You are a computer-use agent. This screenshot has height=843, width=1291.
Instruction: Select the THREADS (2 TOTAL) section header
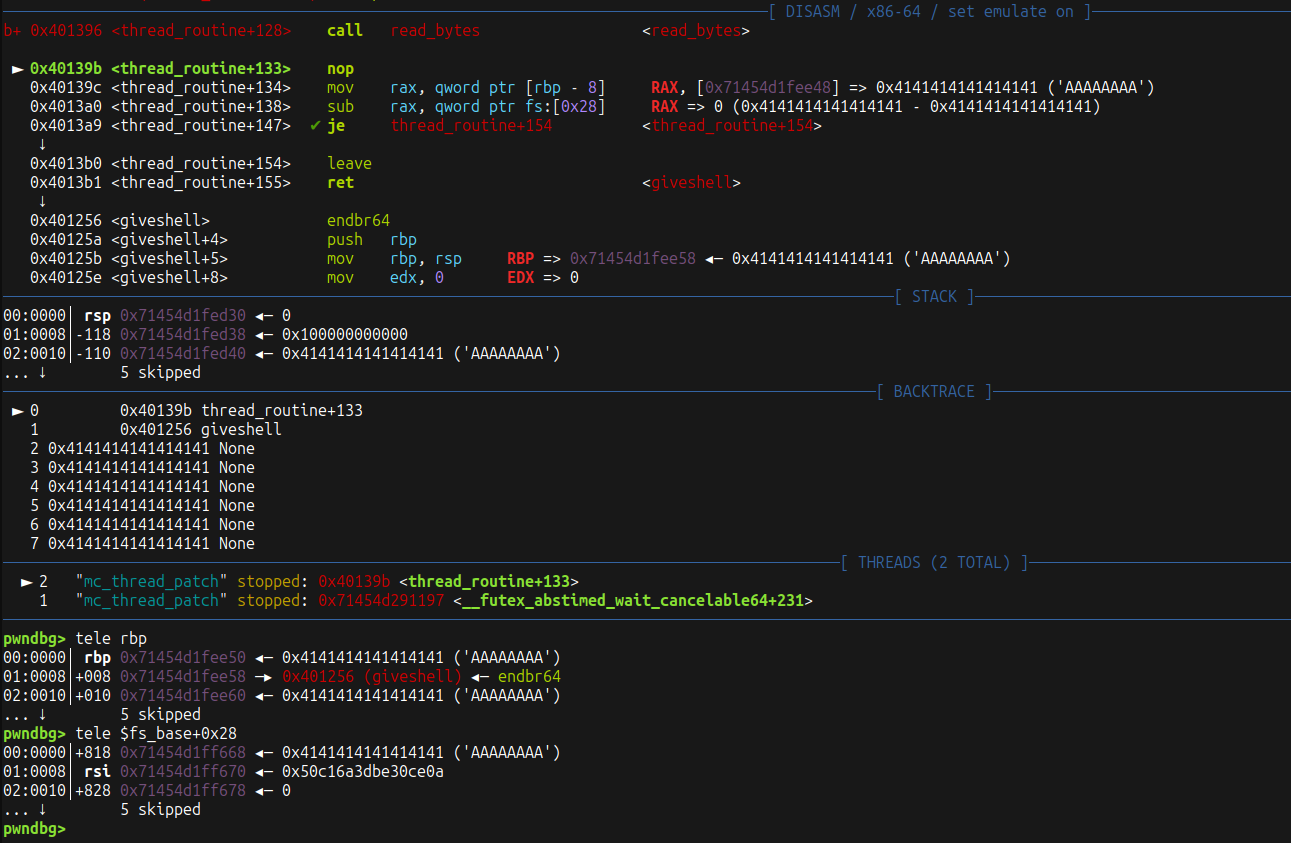click(934, 563)
